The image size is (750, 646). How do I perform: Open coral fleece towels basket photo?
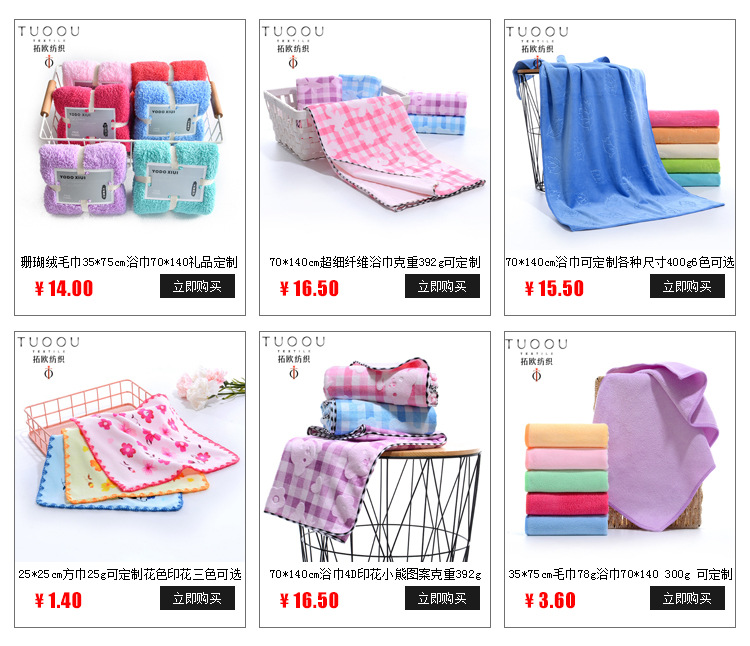point(130,136)
